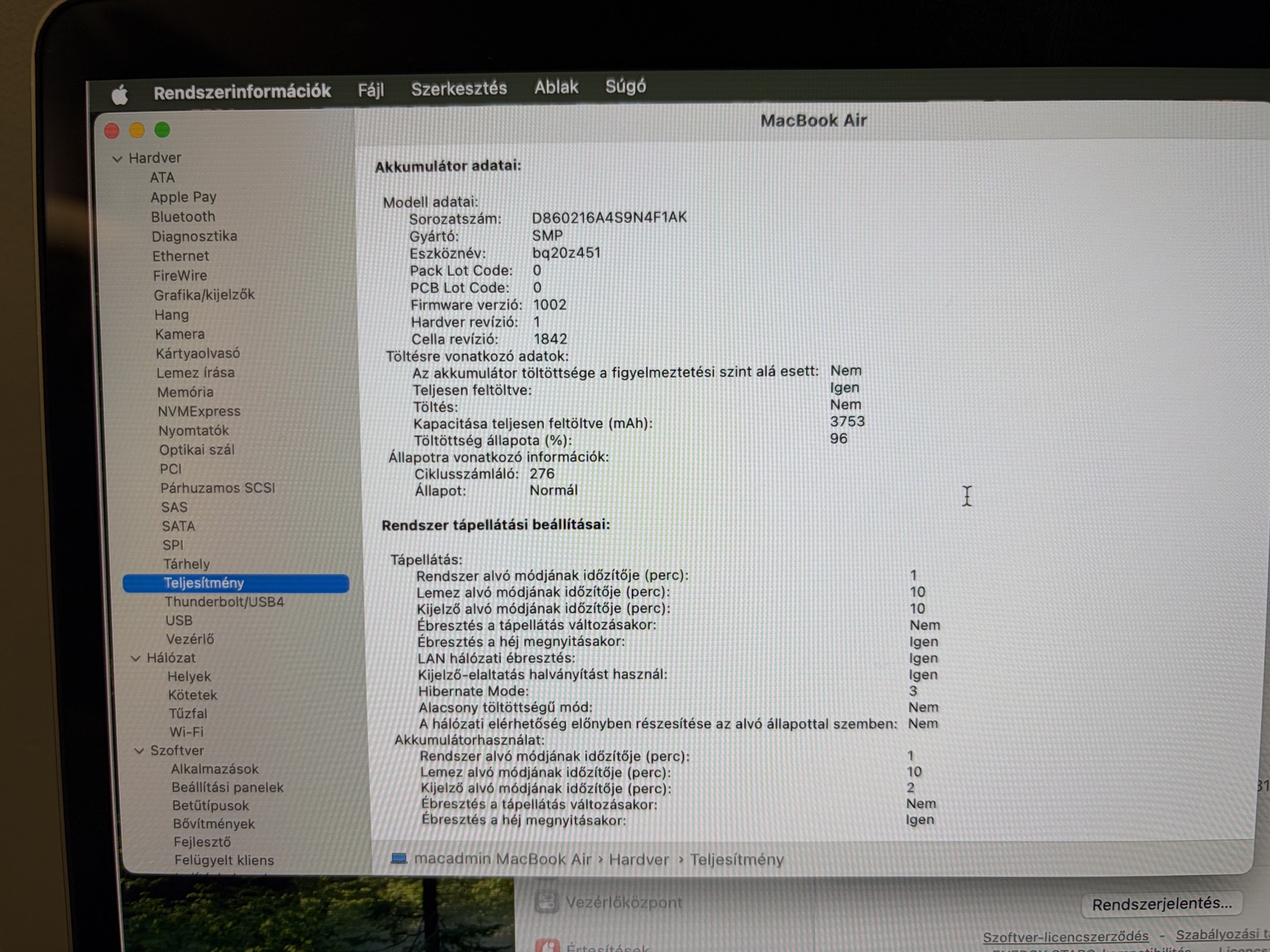Select Apple Pay in the sidebar
Image resolution: width=1270 pixels, height=952 pixels.
(x=184, y=197)
